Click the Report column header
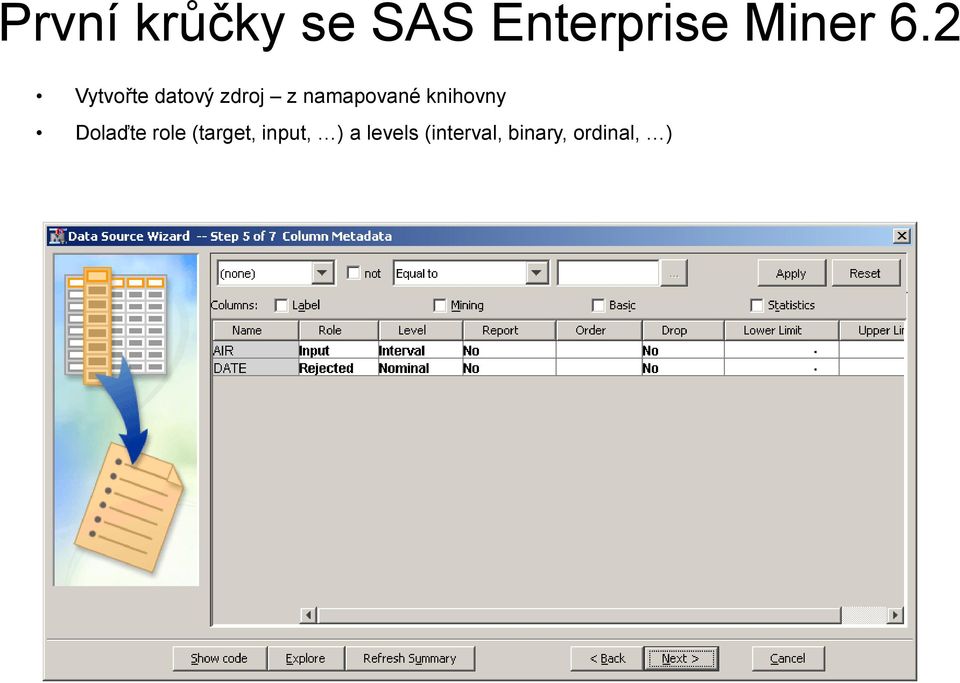 [x=509, y=330]
